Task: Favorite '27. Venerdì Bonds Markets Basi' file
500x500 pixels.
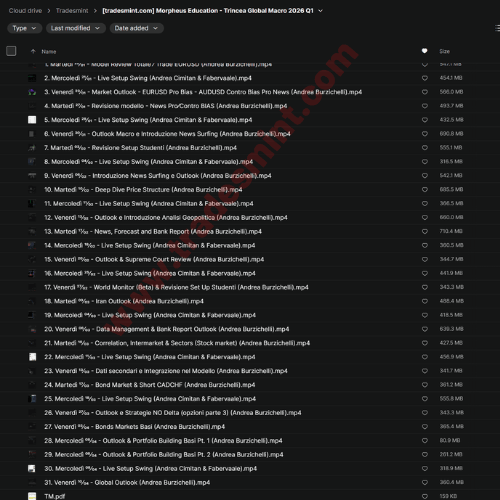Action: click(x=425, y=427)
